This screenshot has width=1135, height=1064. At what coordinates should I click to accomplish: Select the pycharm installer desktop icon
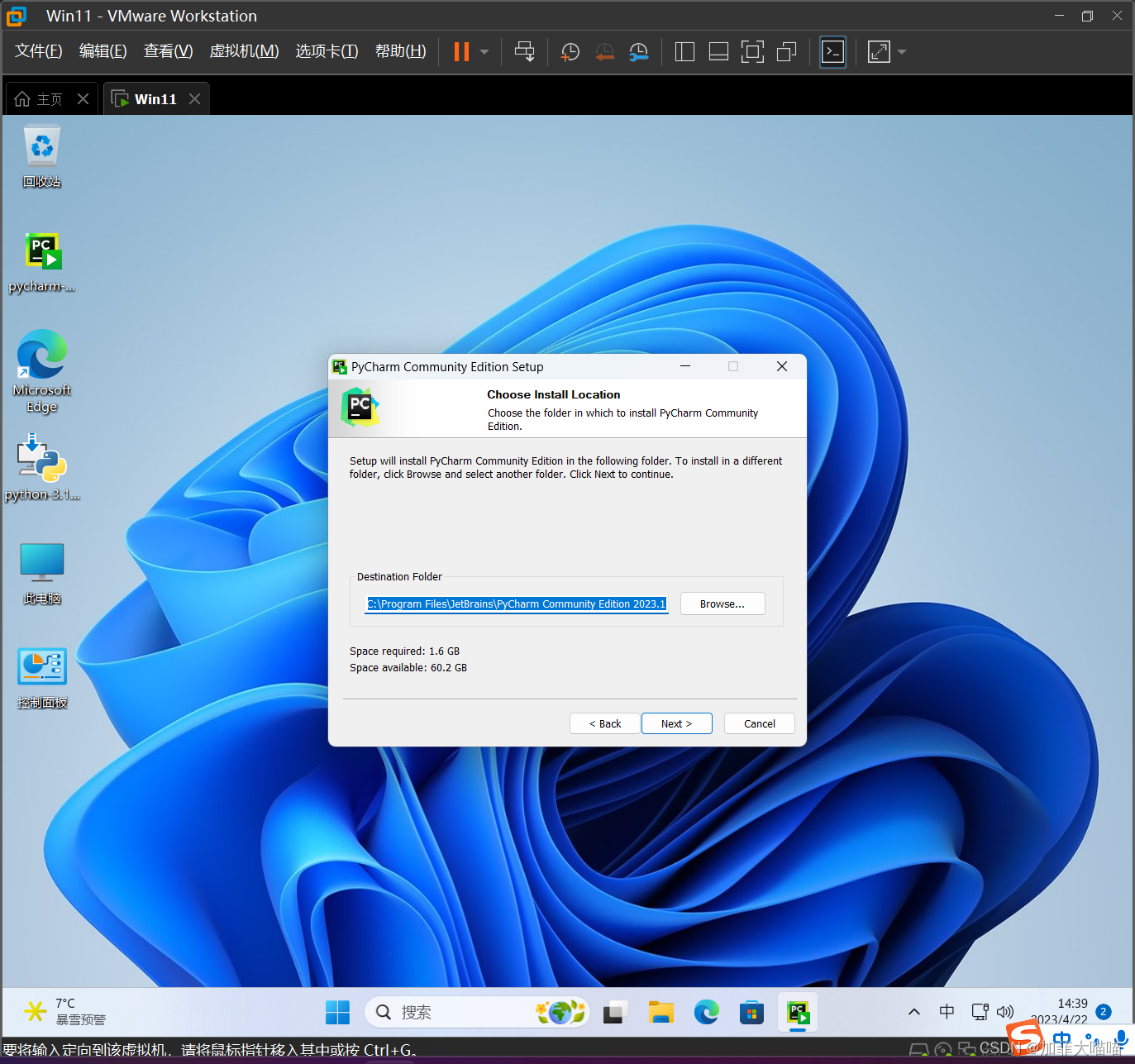[41, 262]
